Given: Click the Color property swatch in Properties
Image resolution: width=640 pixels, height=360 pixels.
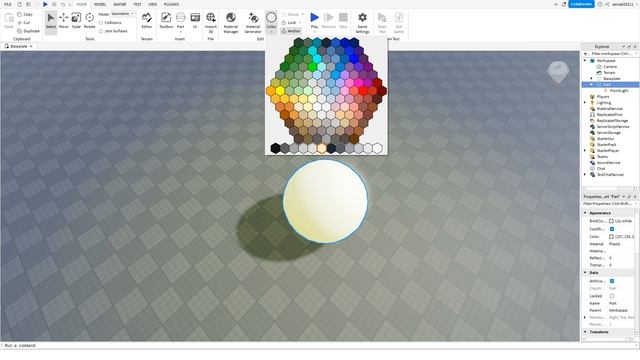Looking at the screenshot, I should click(611, 237).
